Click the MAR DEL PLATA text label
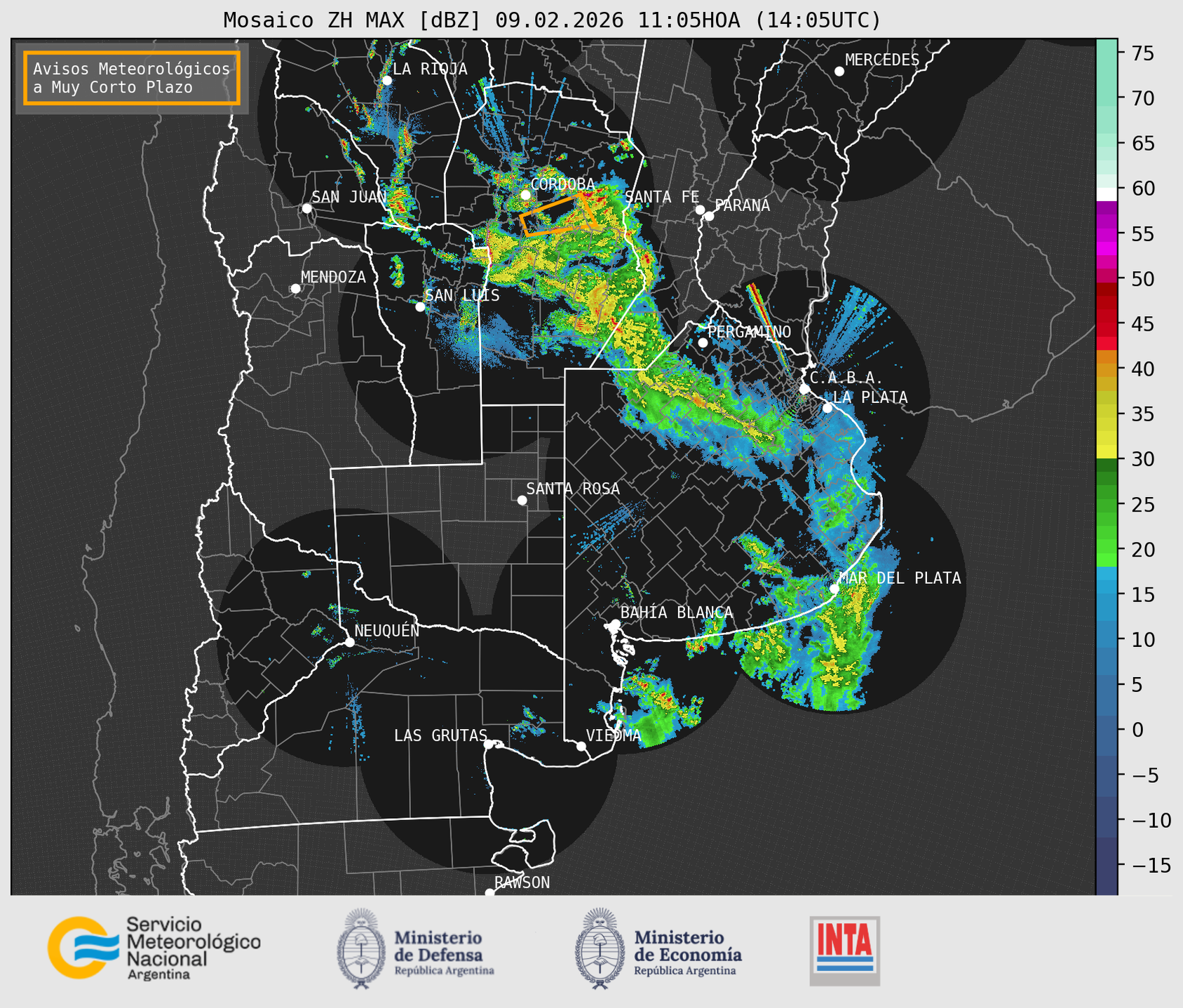 tap(900, 578)
